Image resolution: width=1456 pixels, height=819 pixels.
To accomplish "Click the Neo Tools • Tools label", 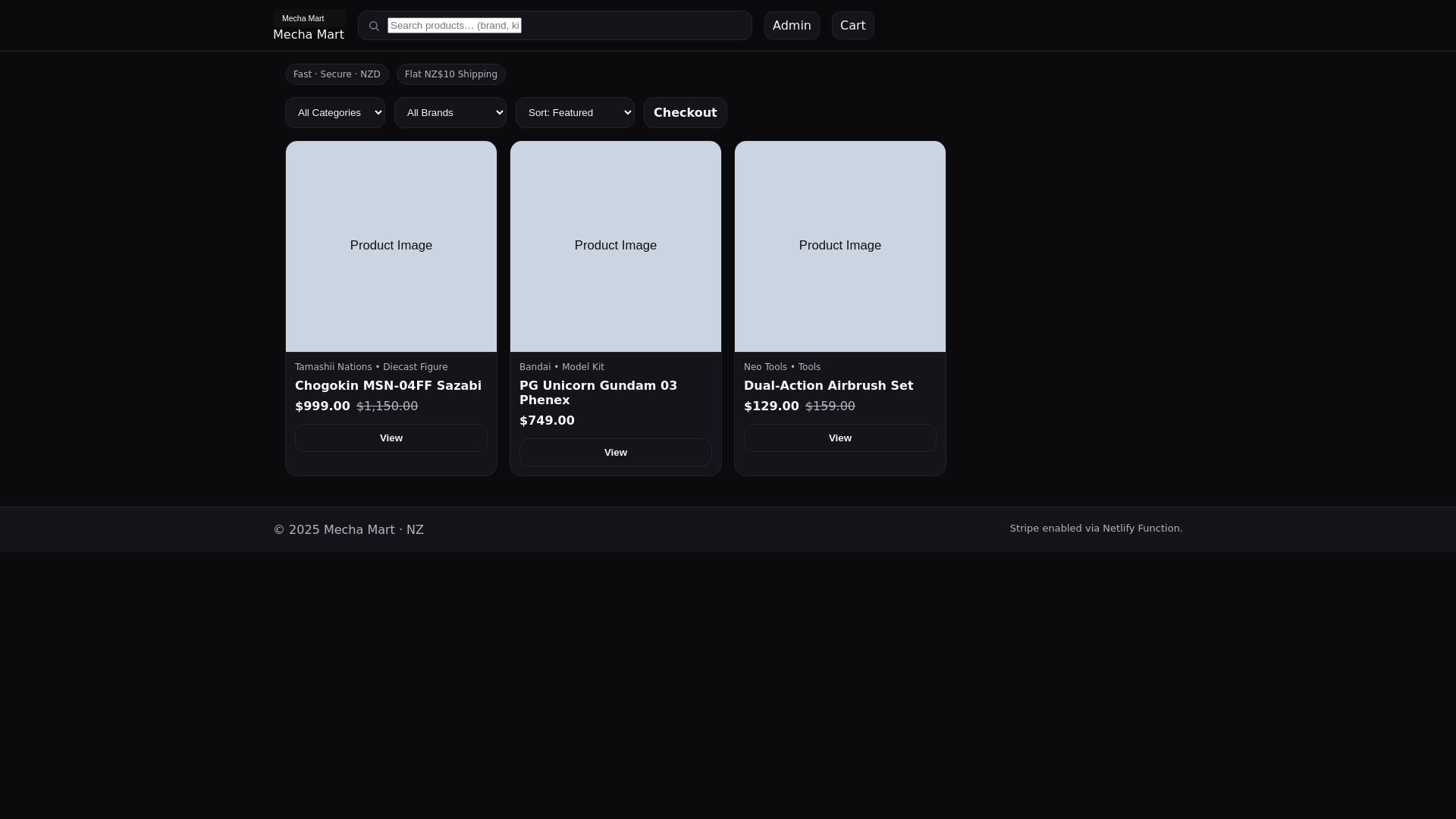I will (x=782, y=367).
